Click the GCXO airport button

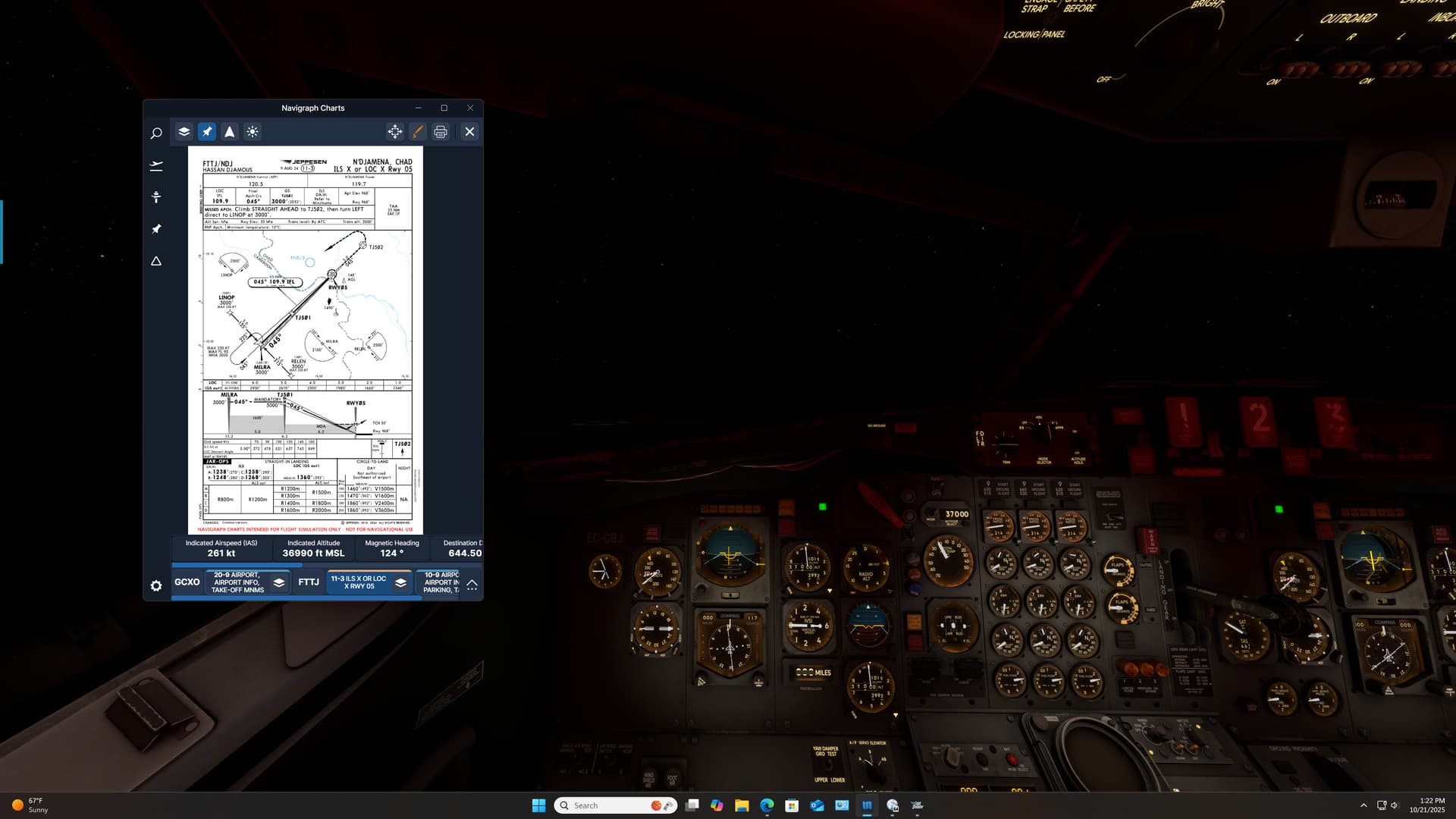coord(187,582)
